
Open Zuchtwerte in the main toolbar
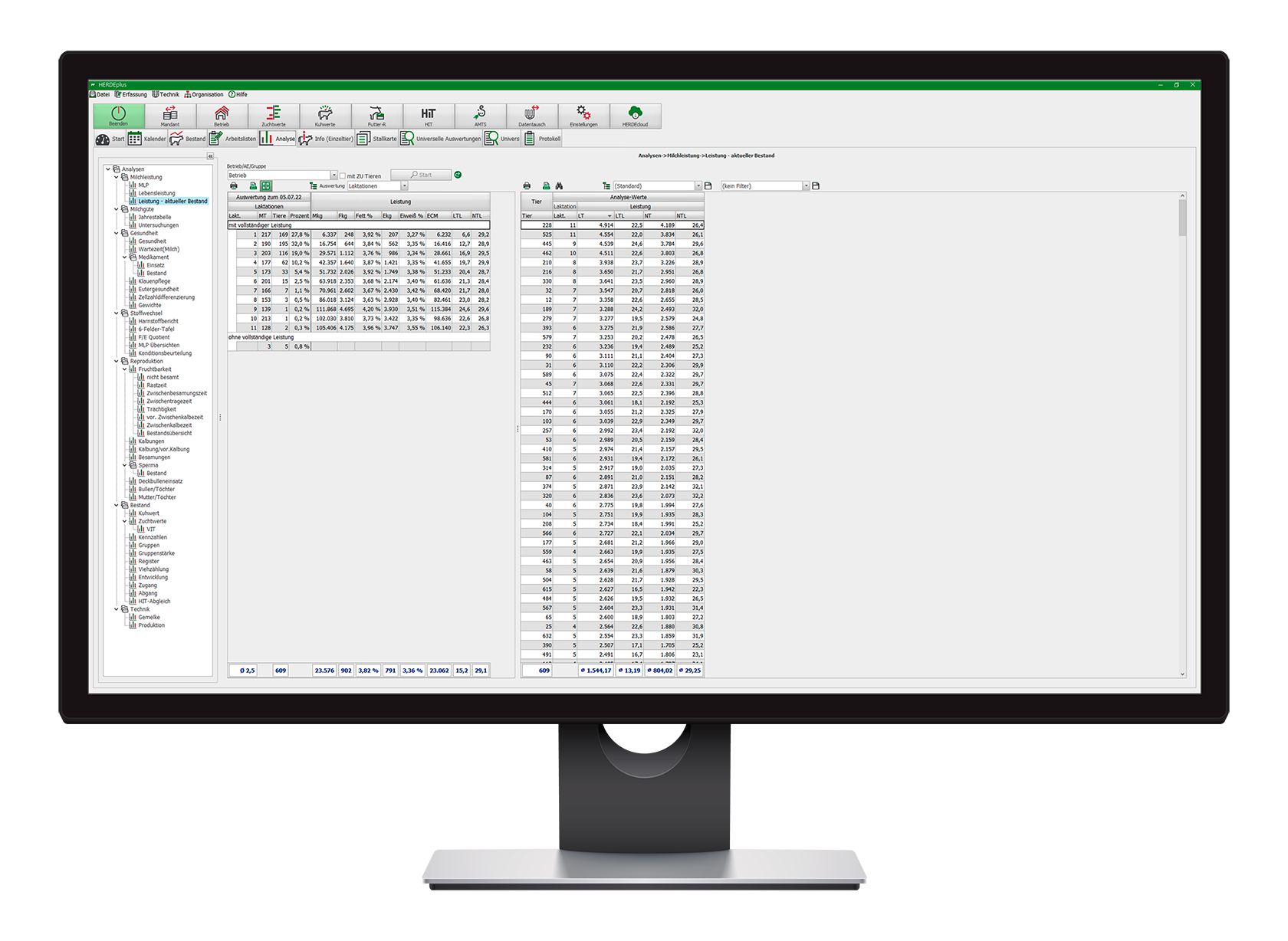click(x=274, y=116)
